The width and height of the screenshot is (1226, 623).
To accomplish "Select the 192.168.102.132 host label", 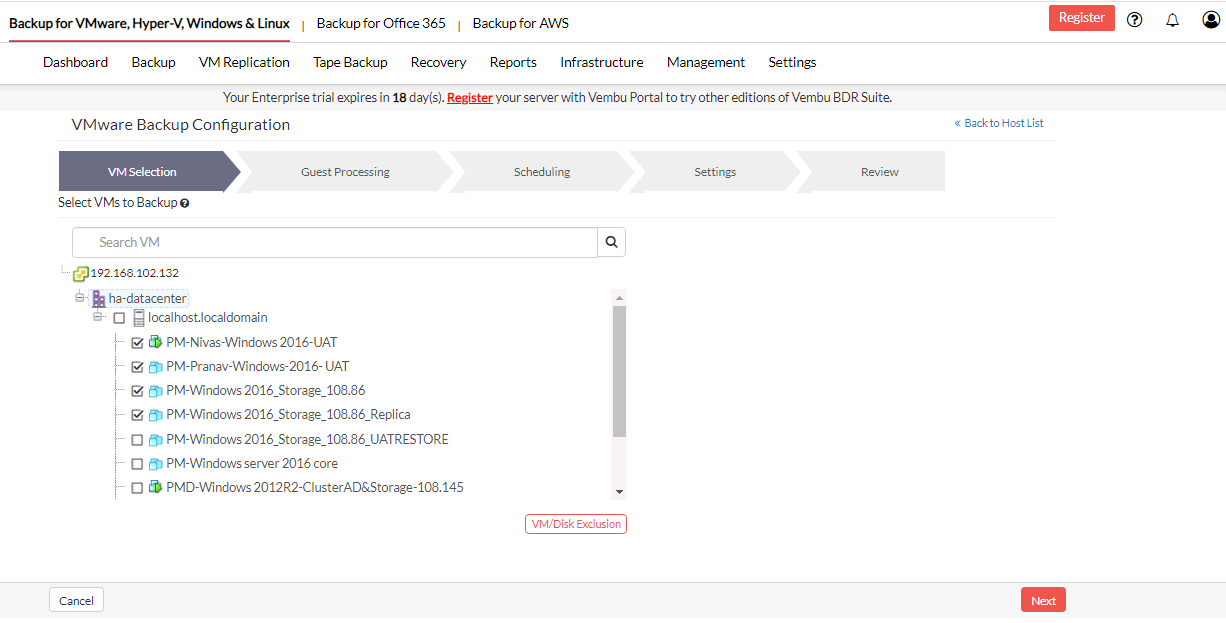I will [x=134, y=273].
